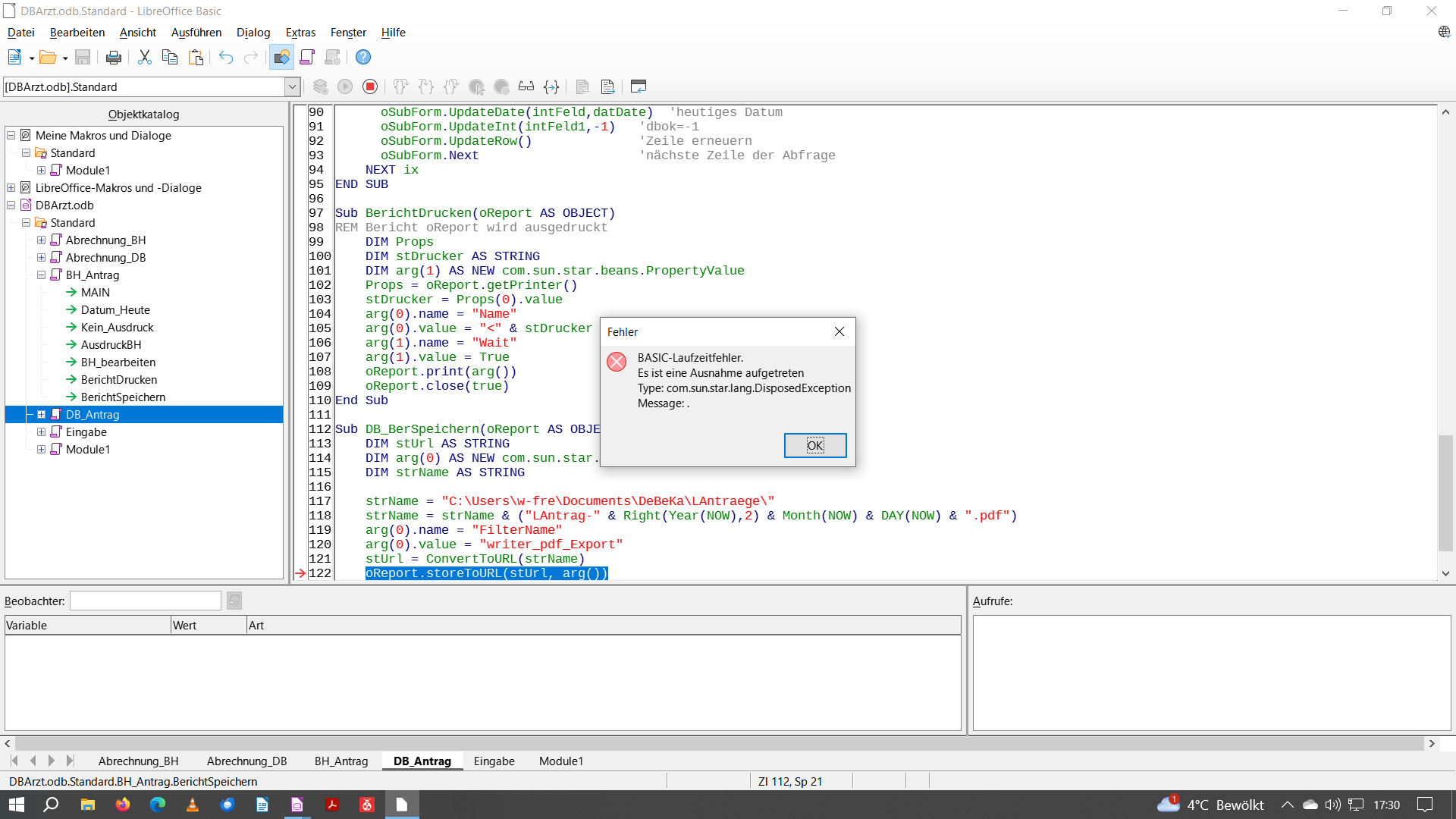The height and width of the screenshot is (819, 1456).
Task: Open the Hilfe menu
Action: point(393,33)
